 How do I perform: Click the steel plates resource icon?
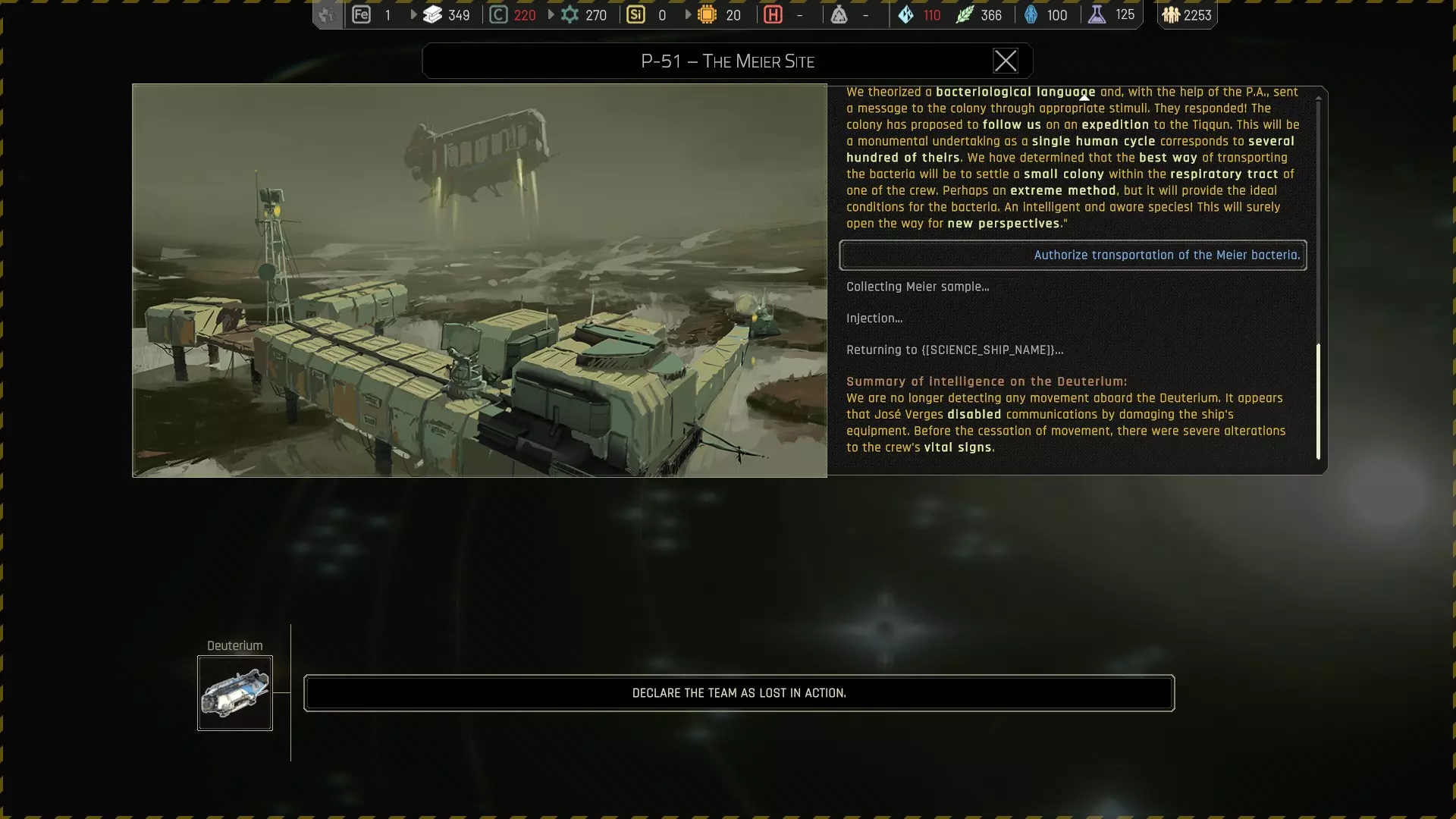click(432, 15)
